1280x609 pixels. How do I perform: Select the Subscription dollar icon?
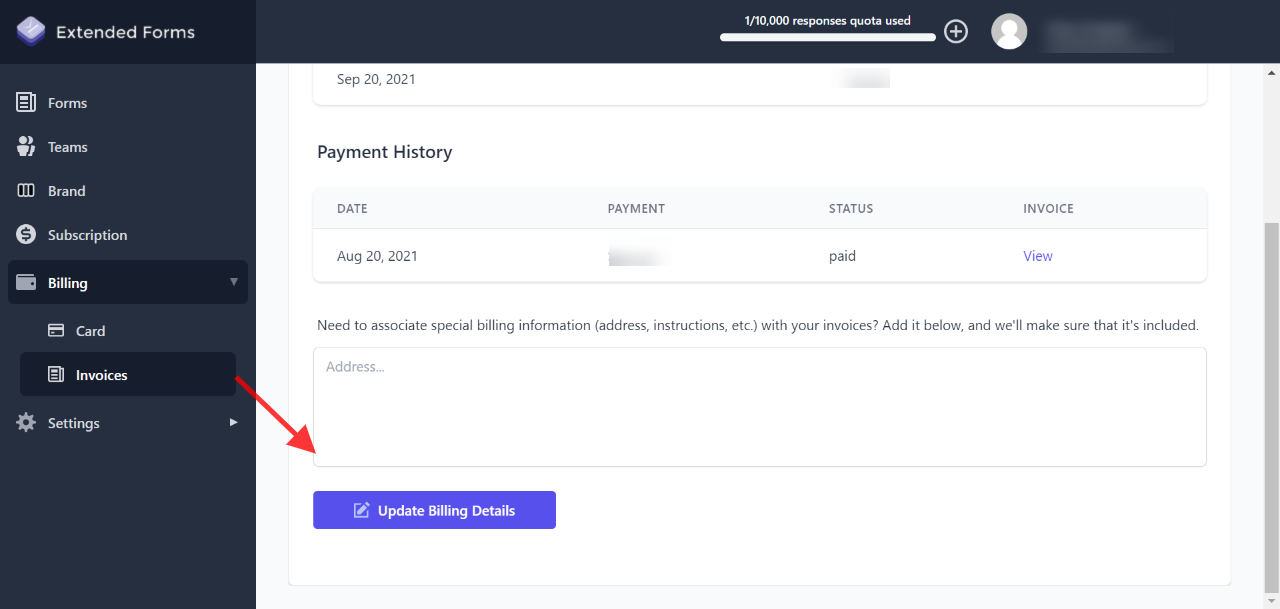tap(25, 234)
